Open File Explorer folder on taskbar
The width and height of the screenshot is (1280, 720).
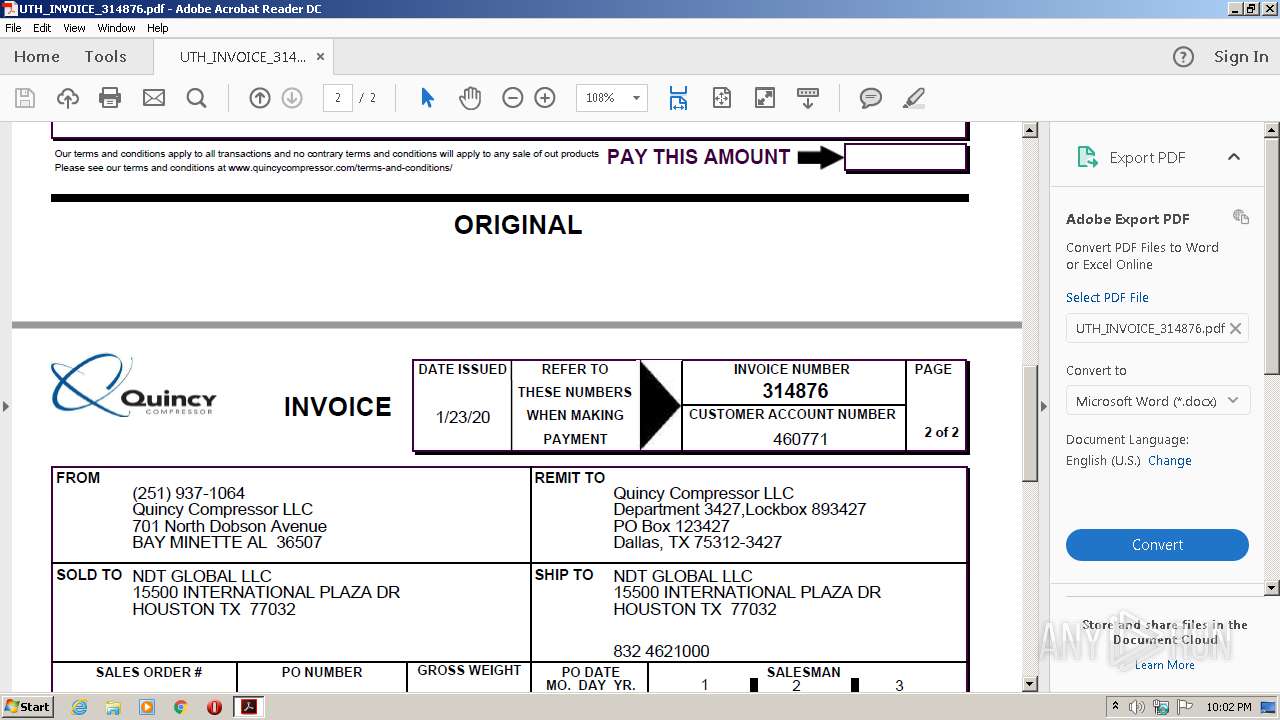pos(113,707)
